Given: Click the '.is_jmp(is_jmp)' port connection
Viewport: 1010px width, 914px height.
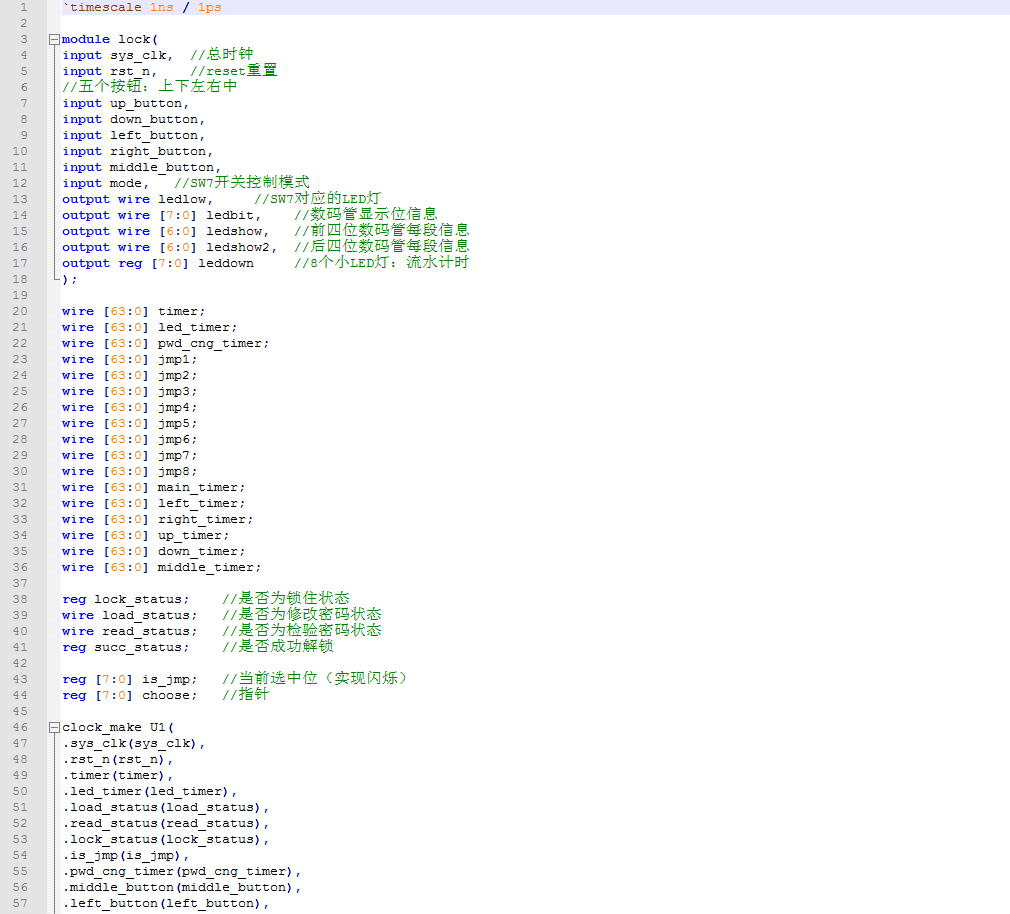Looking at the screenshot, I should click(x=125, y=856).
